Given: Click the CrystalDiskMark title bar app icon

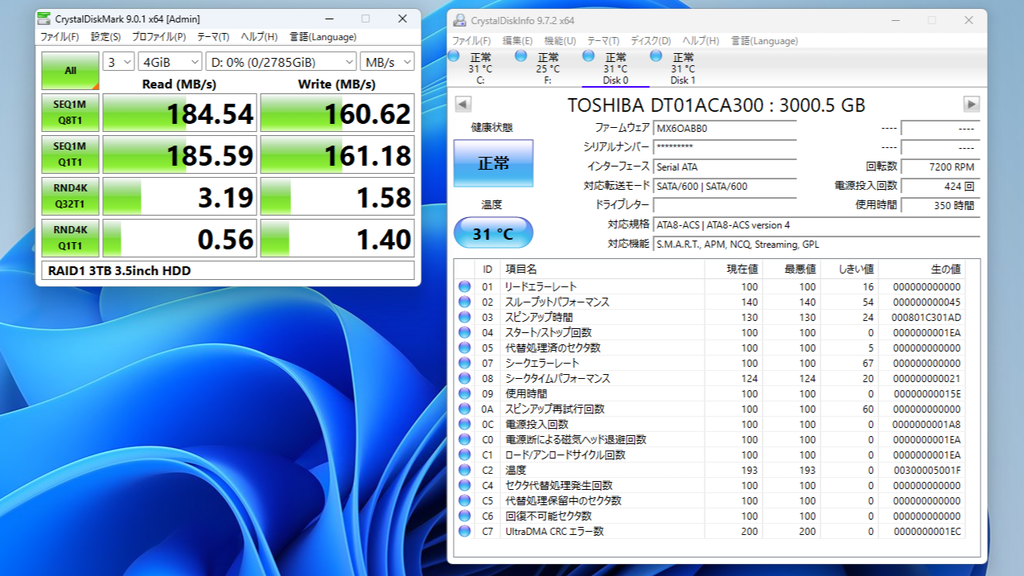Looking at the screenshot, I should tap(44, 19).
